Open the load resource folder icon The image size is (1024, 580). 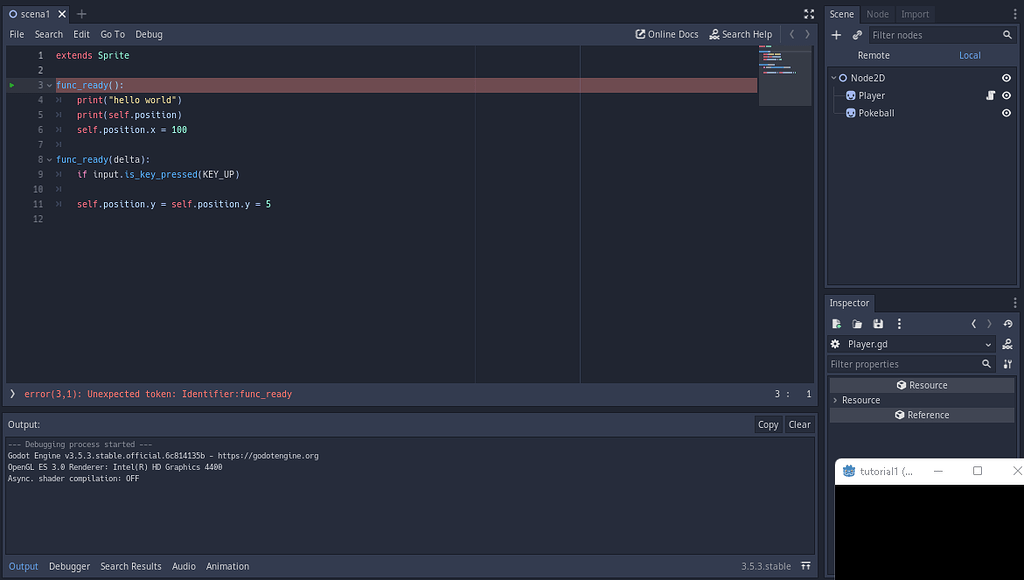pos(857,323)
